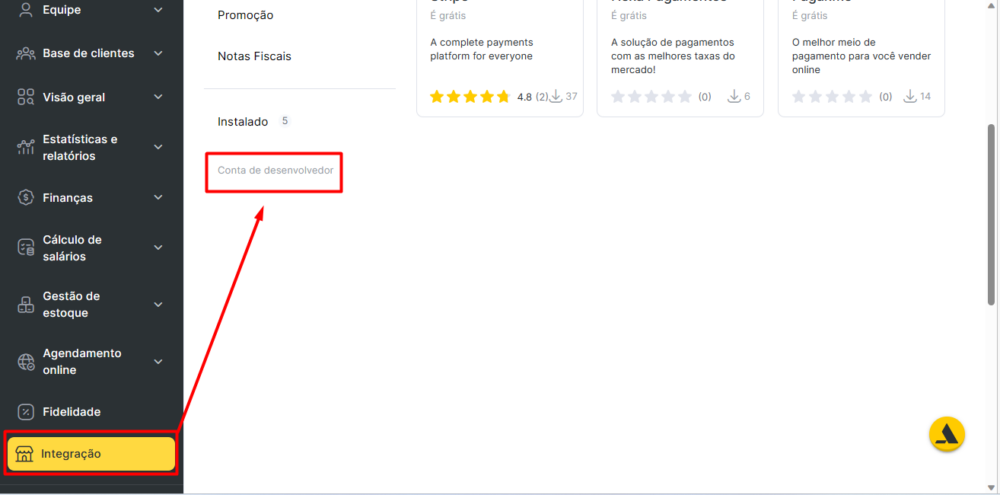The image size is (1000, 495).
Task: Click the Base de clientes people icon
Action: (26, 53)
